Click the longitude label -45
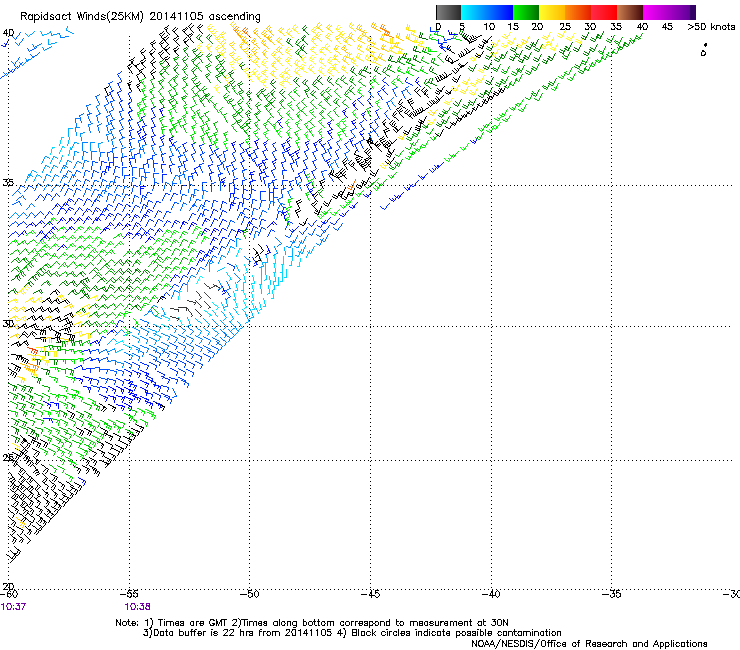The height and width of the screenshot is (650, 740). tap(370, 594)
